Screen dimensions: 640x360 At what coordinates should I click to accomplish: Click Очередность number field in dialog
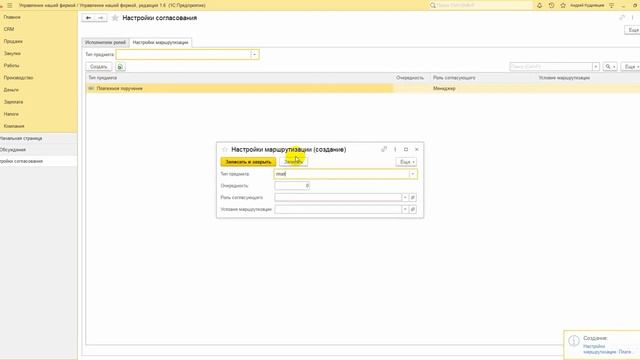pos(292,186)
